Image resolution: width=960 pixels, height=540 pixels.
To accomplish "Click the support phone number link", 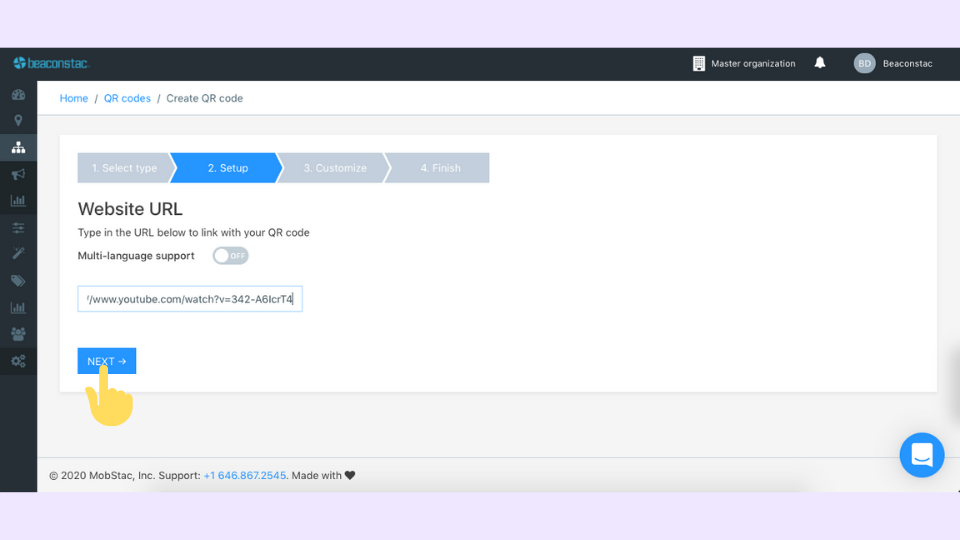I will [245, 475].
